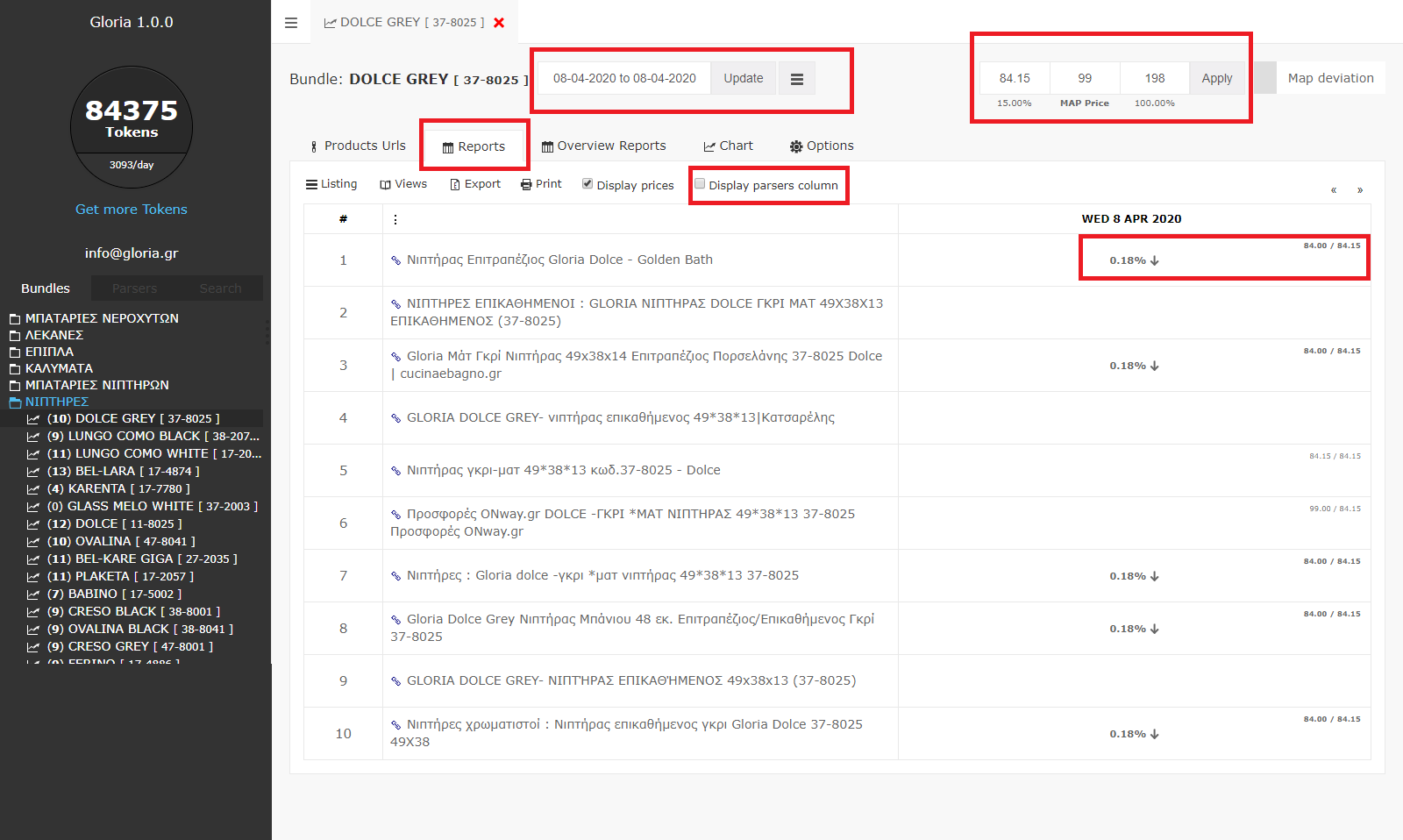Click the Print toolbar item
This screenshot has height=840, width=1403.
tap(541, 184)
